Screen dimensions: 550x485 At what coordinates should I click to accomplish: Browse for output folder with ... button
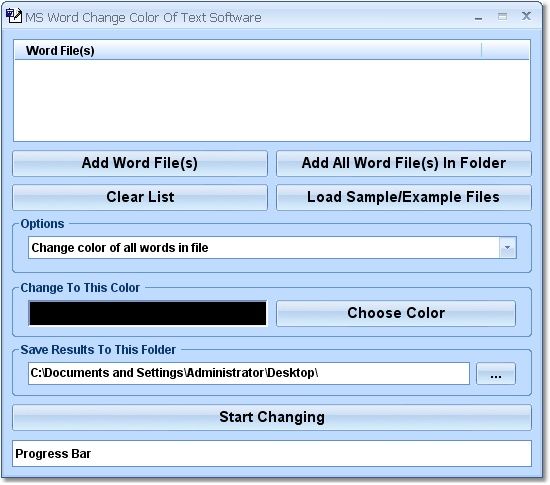coord(496,374)
